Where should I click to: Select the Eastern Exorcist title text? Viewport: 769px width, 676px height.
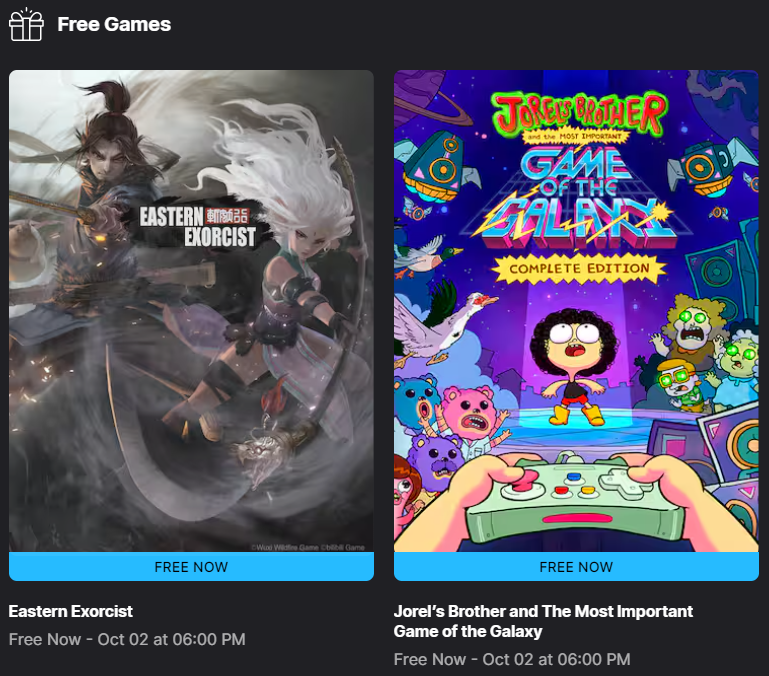[x=71, y=611]
